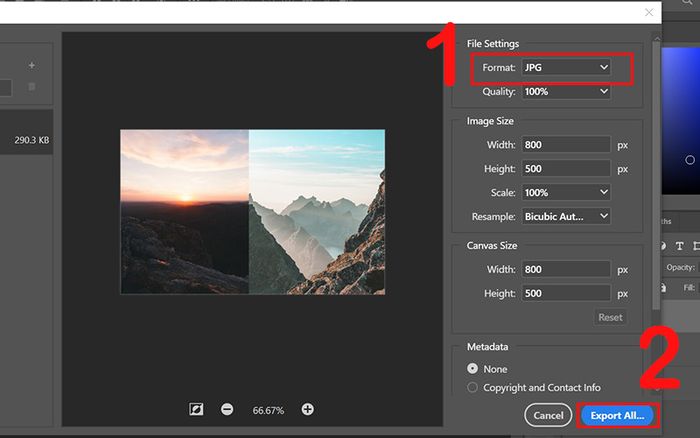The image size is (700, 438).
Task: Click the image preview thumbnail
Action: pos(253,212)
